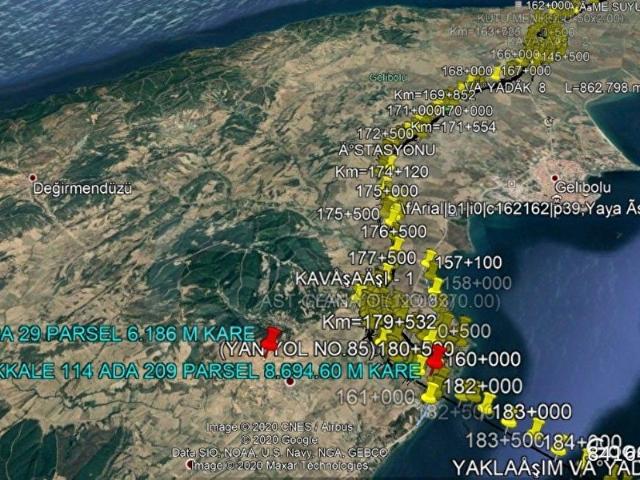This screenshot has width=640, height=480.
Task: Select the yellow pushpin left of 183+000
Action: pos(486,403)
